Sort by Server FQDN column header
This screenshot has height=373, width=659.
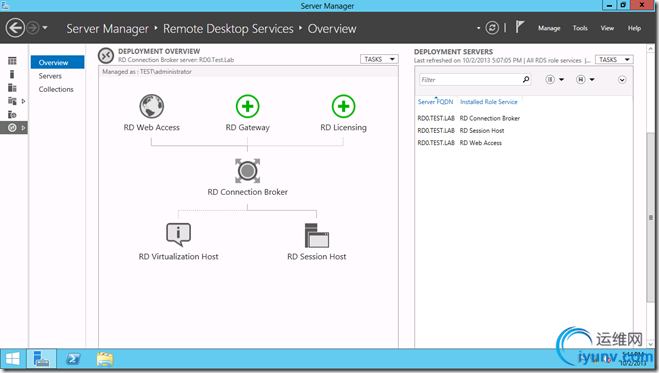[x=435, y=102]
